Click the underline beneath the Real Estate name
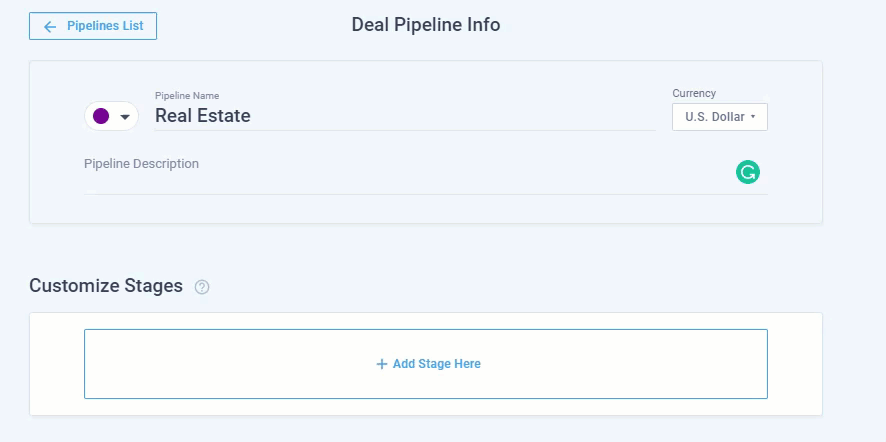The image size is (886, 442). [400, 130]
